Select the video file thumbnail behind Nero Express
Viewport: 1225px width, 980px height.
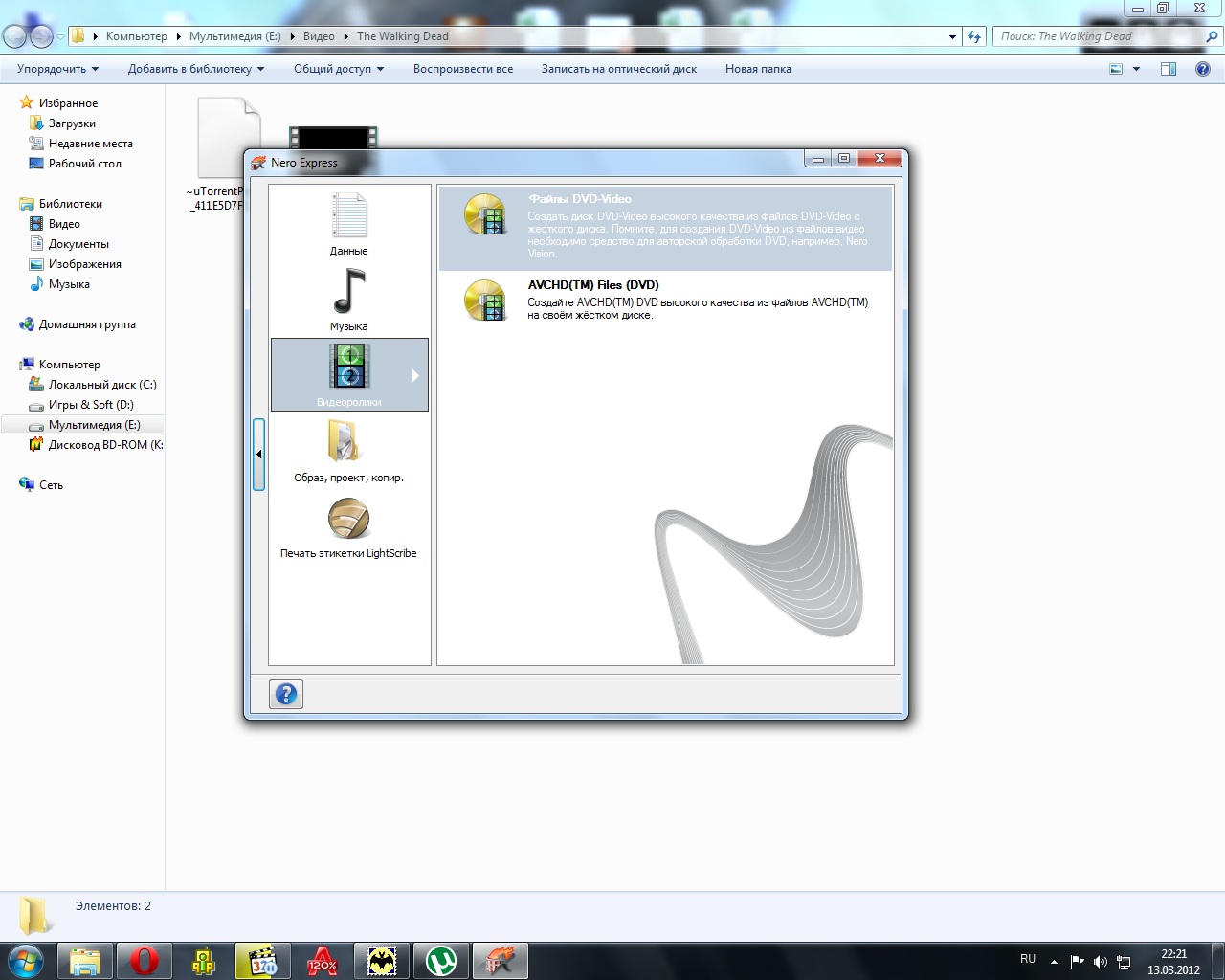click(x=333, y=138)
